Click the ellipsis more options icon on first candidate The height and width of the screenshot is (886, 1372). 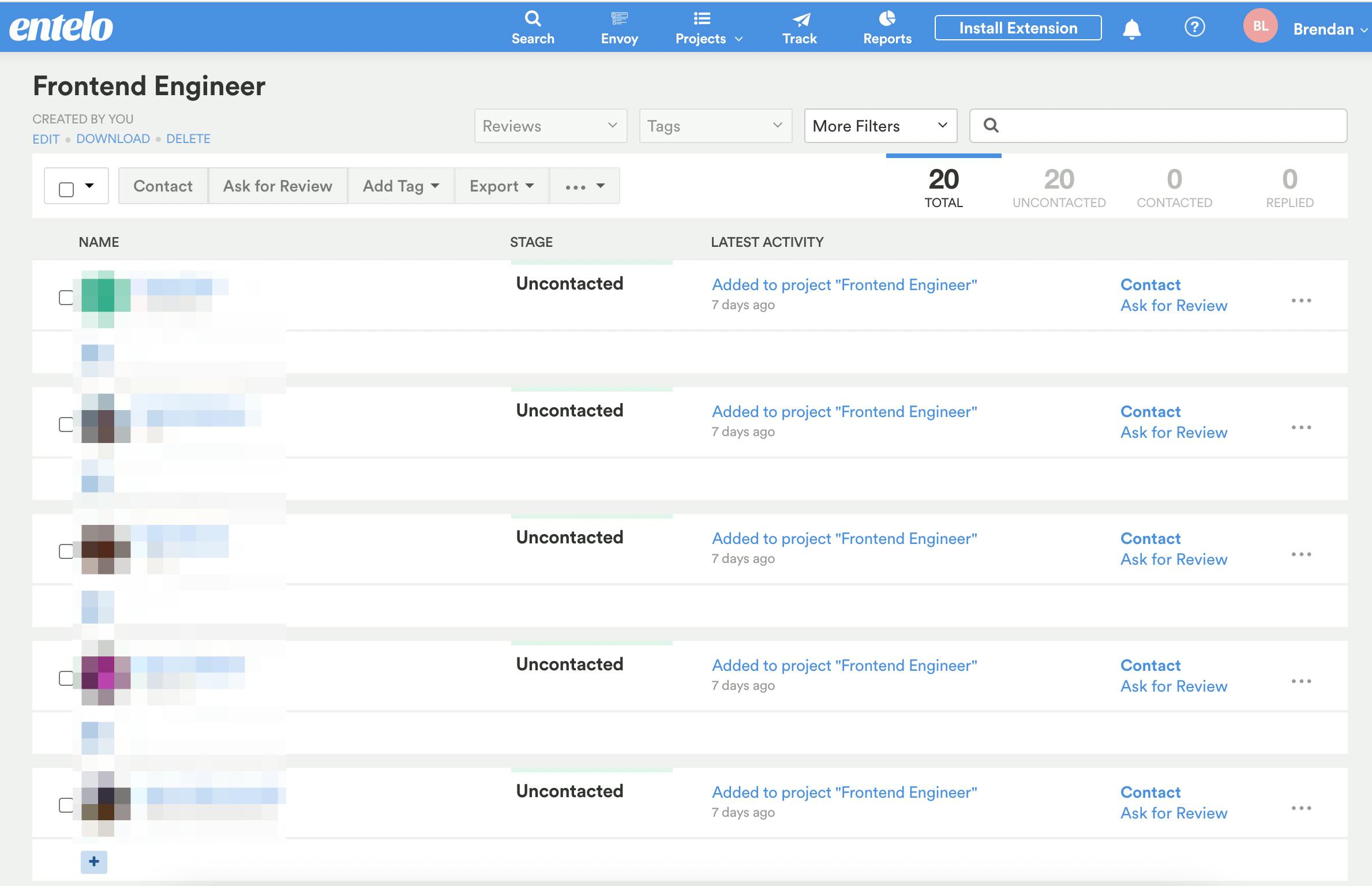coord(1301,300)
